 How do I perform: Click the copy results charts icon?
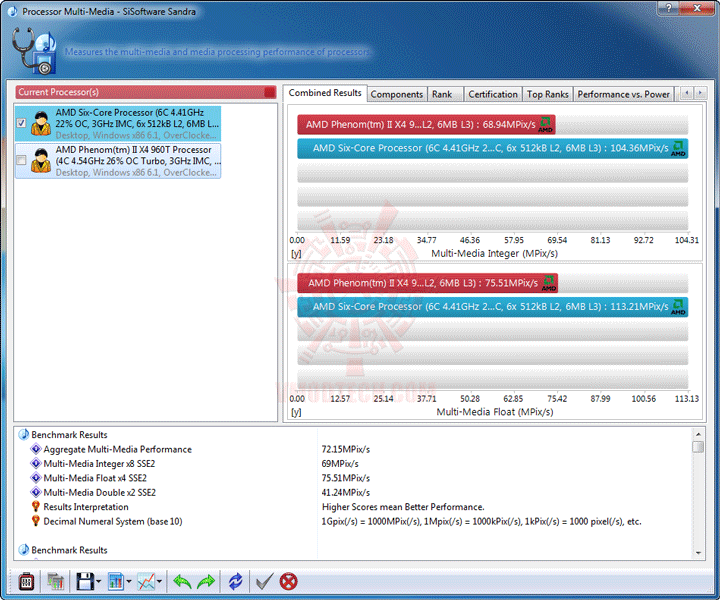(x=55, y=582)
